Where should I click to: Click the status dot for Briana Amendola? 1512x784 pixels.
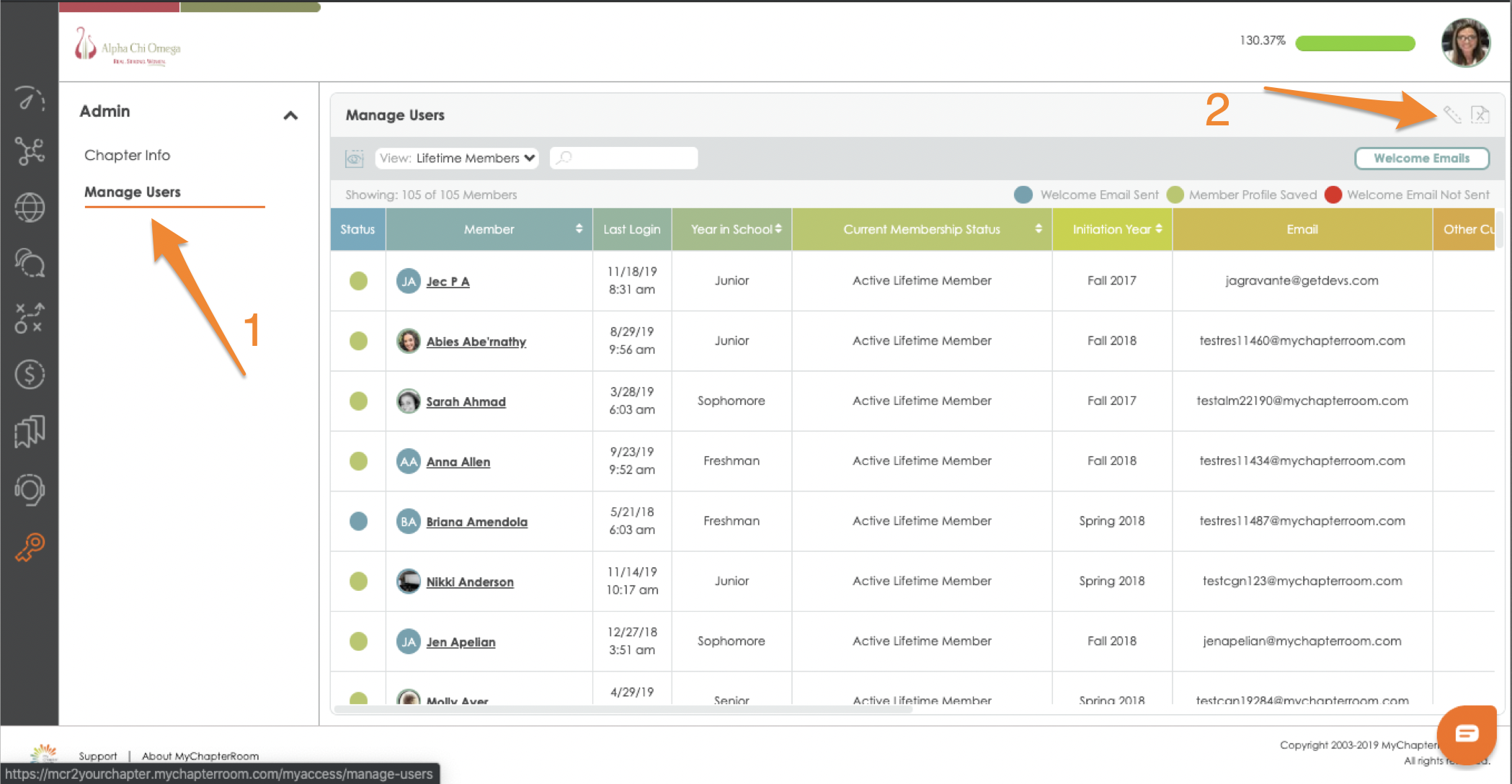click(358, 521)
